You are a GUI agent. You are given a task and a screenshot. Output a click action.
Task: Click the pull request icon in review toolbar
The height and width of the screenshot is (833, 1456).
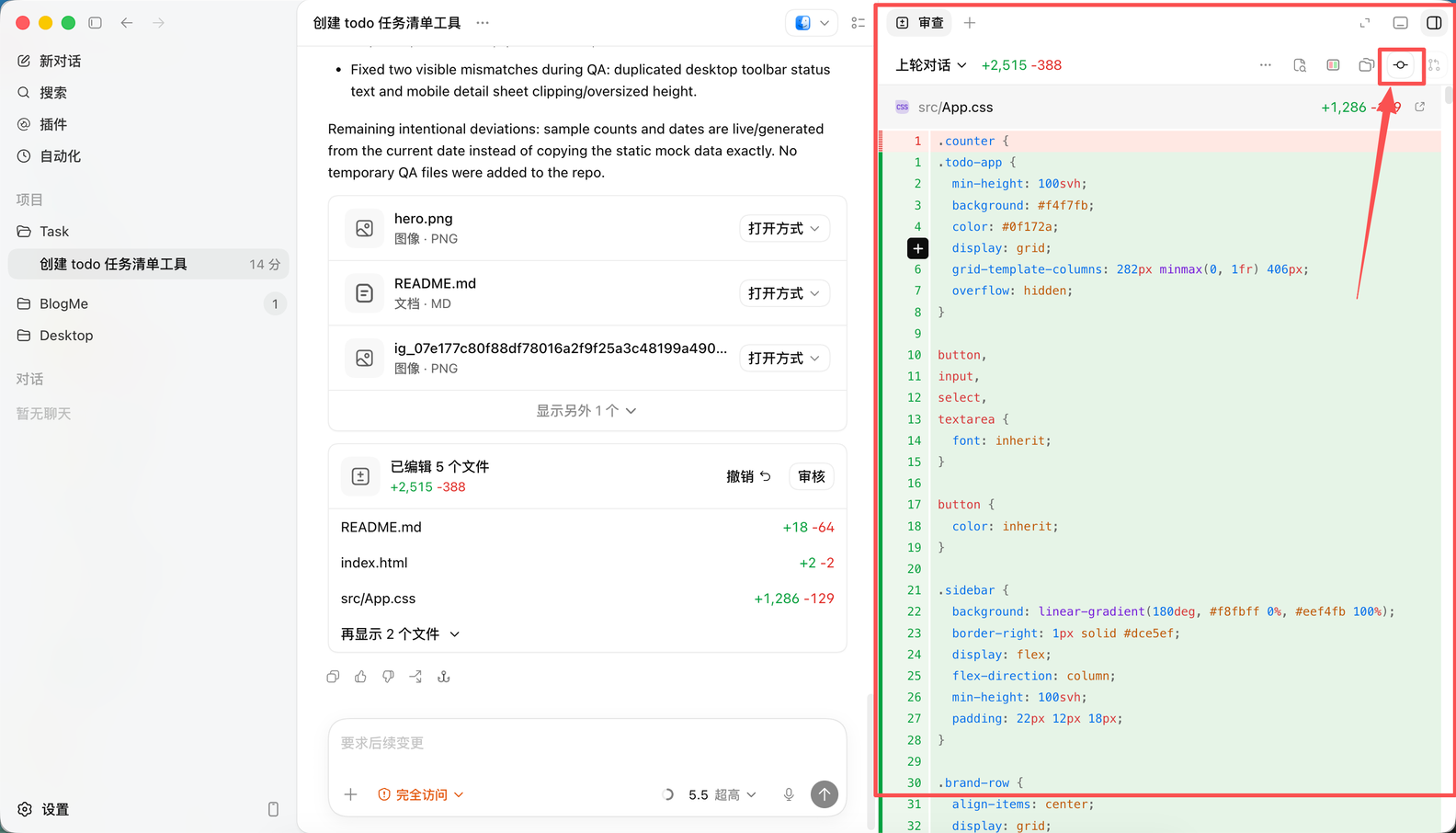(x=1434, y=65)
